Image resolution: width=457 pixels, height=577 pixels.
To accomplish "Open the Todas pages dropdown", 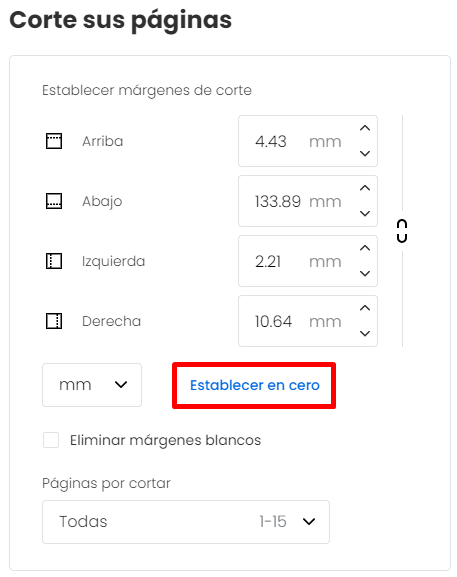I will point(186,522).
